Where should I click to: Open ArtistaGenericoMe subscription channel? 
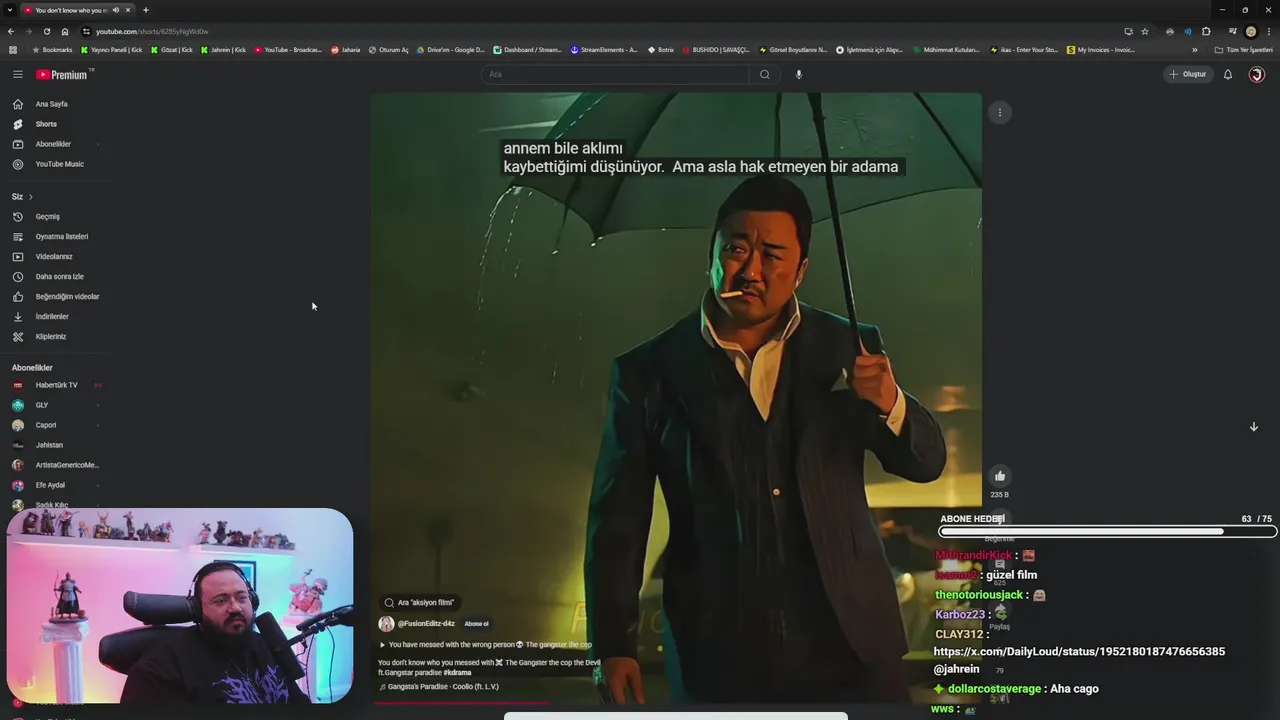(x=67, y=465)
